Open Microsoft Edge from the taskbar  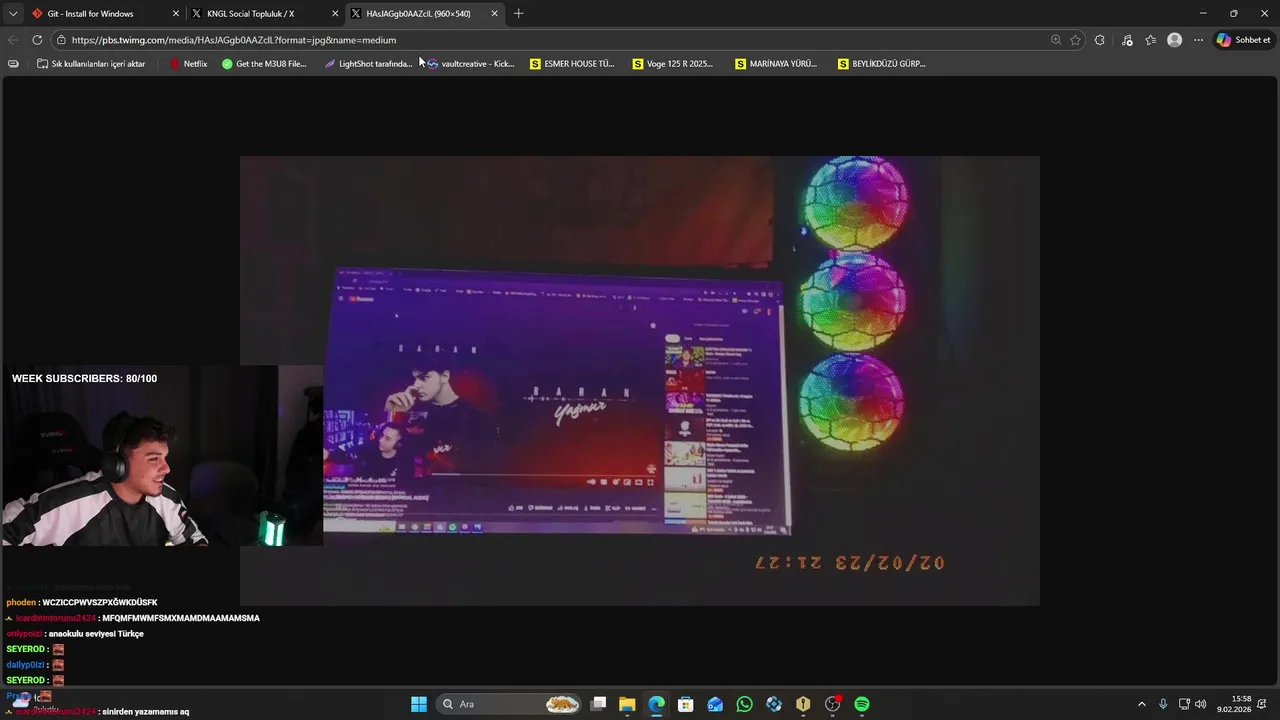tap(656, 704)
